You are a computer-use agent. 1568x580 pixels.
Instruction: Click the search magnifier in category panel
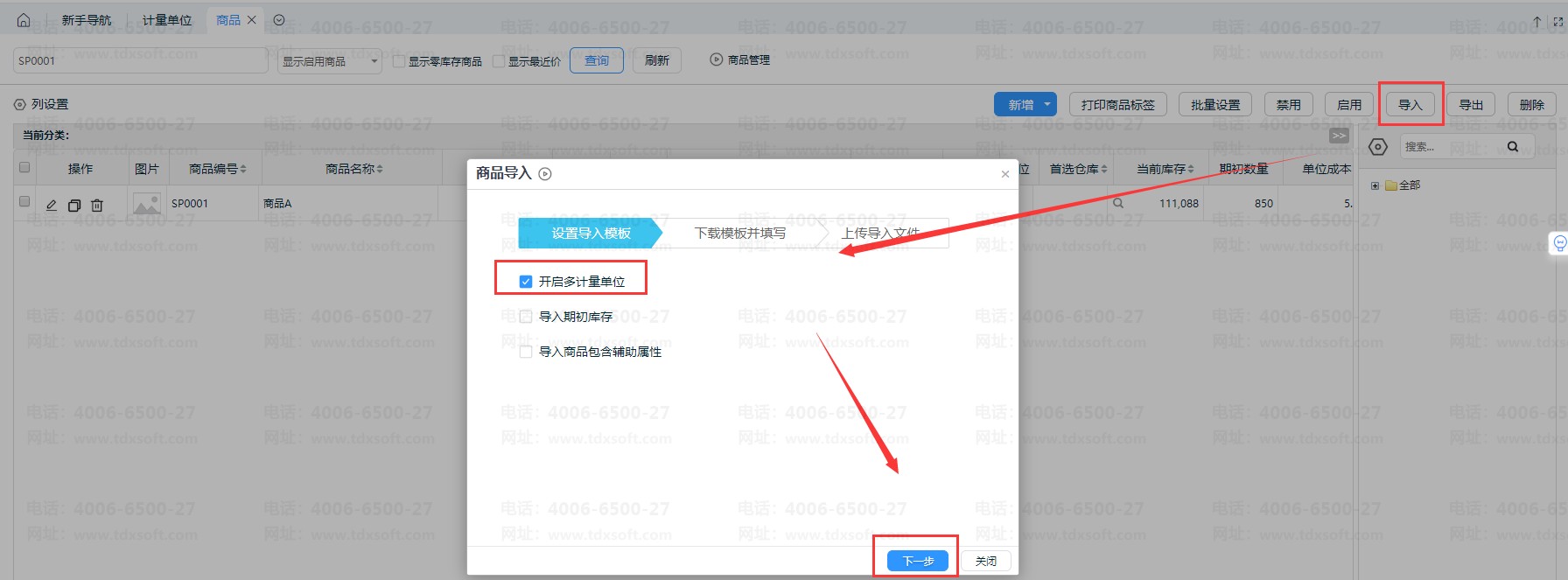1512,147
